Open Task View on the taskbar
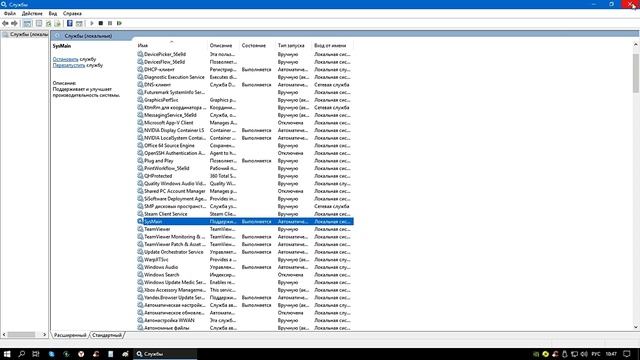This screenshot has width=640, height=360. pos(36,354)
